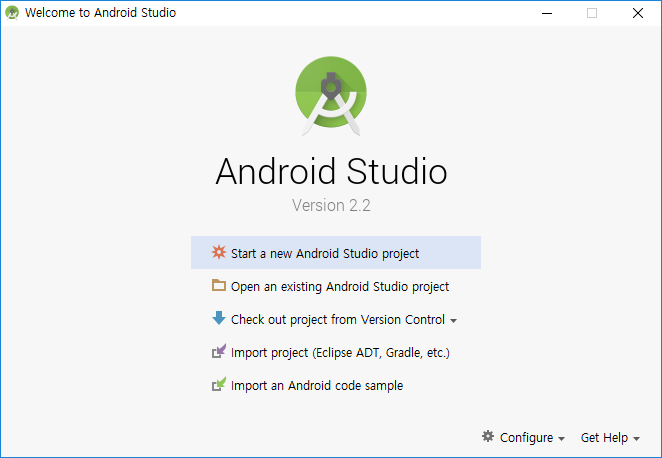662x458 pixels.
Task: Click the blue download arrow Version Control icon
Action: 219,318
